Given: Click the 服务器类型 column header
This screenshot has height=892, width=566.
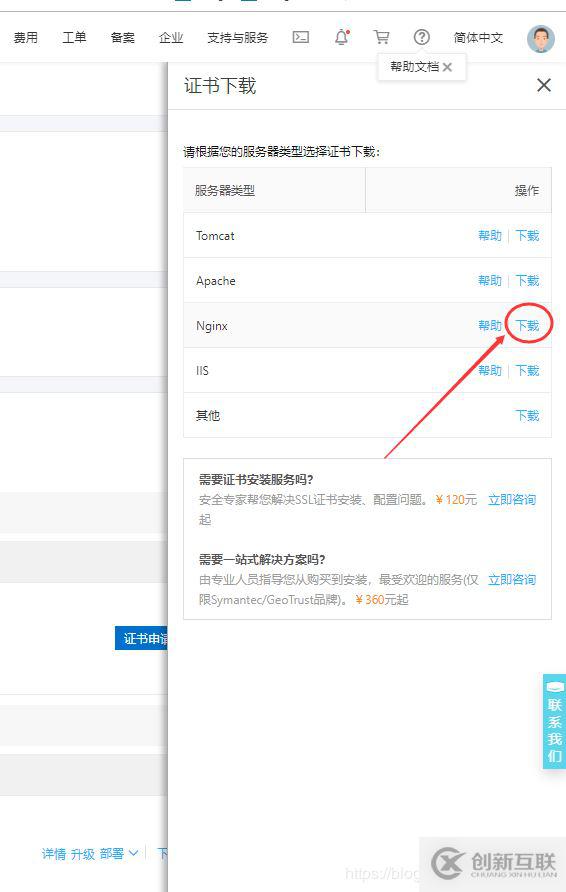Looking at the screenshot, I should click(x=225, y=191).
